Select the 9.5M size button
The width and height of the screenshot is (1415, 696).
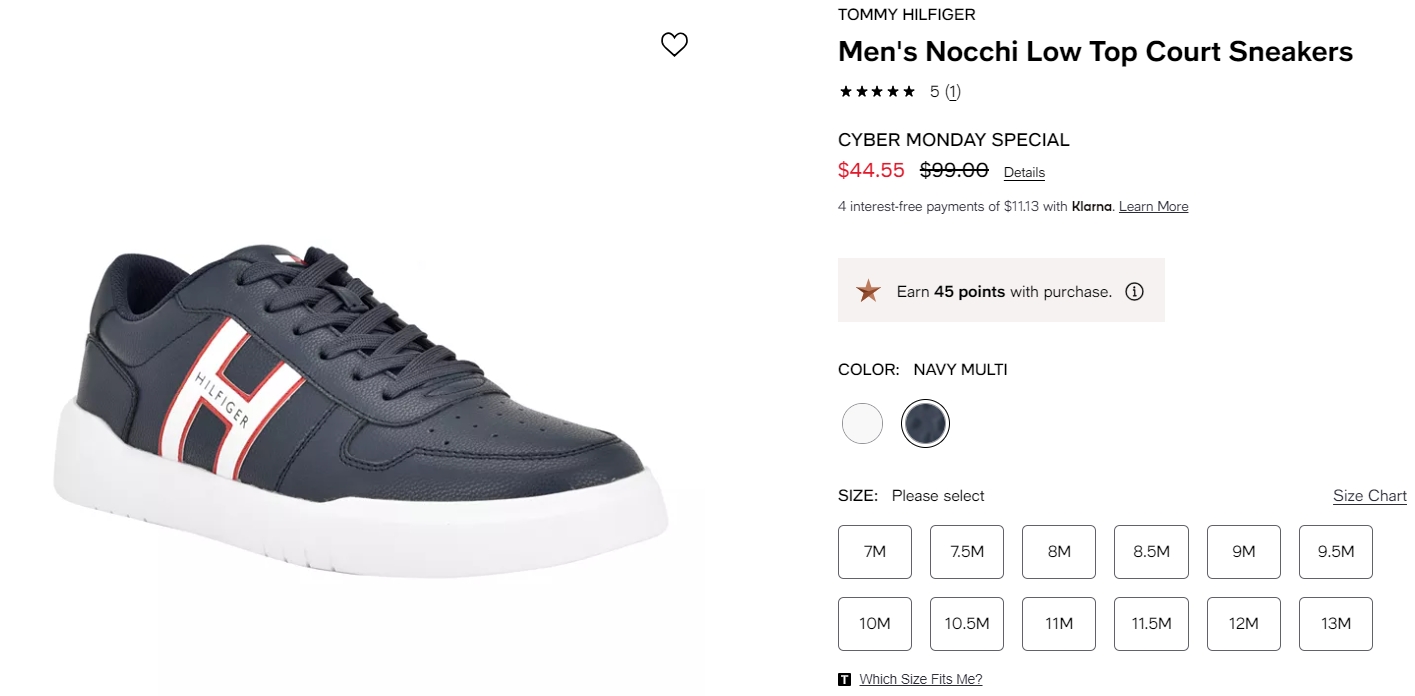pos(1336,552)
